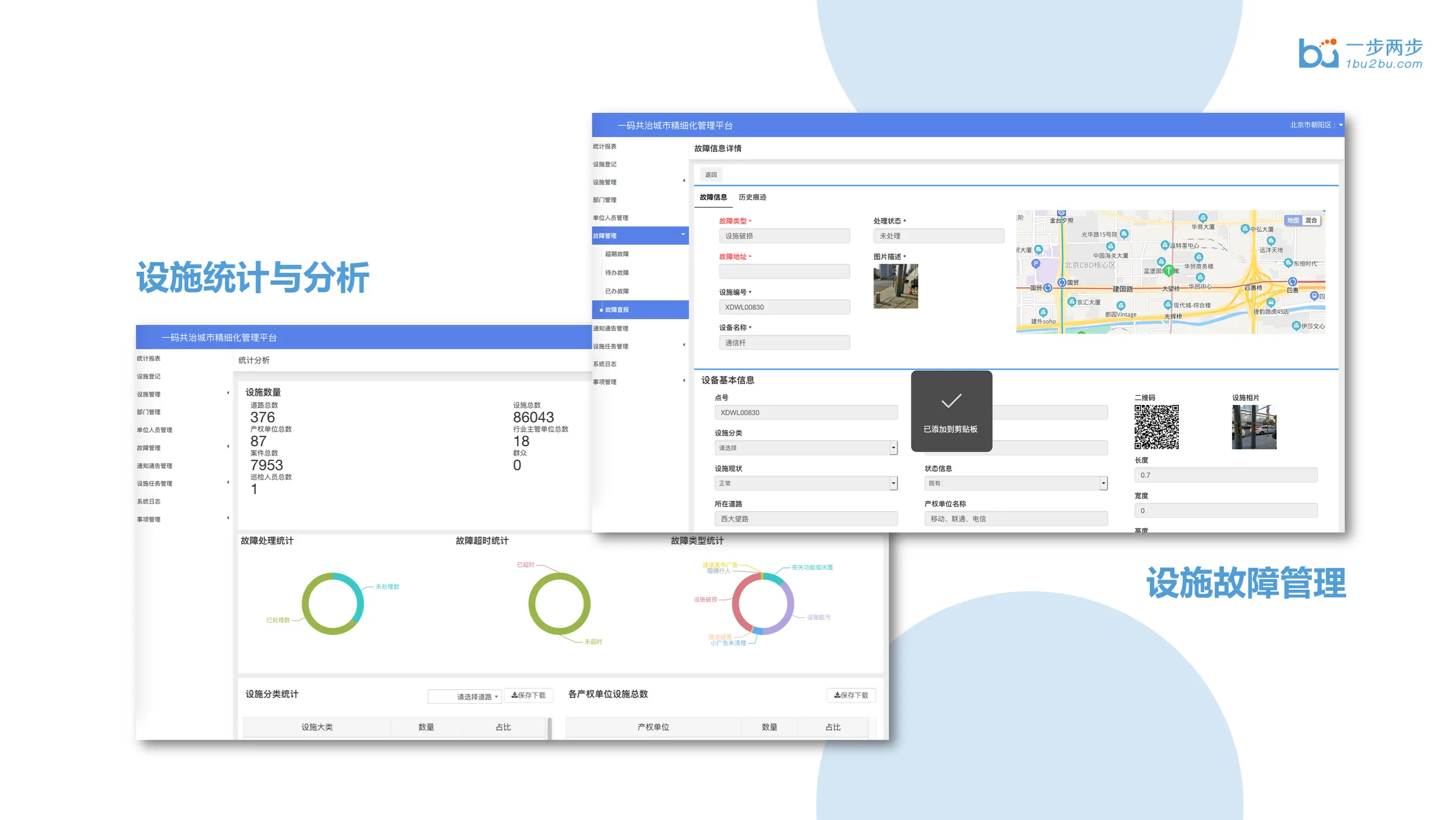The width and height of the screenshot is (1456, 820).
Task: Click the download icon in 设施分类统计 保存下载
Action: point(515,695)
